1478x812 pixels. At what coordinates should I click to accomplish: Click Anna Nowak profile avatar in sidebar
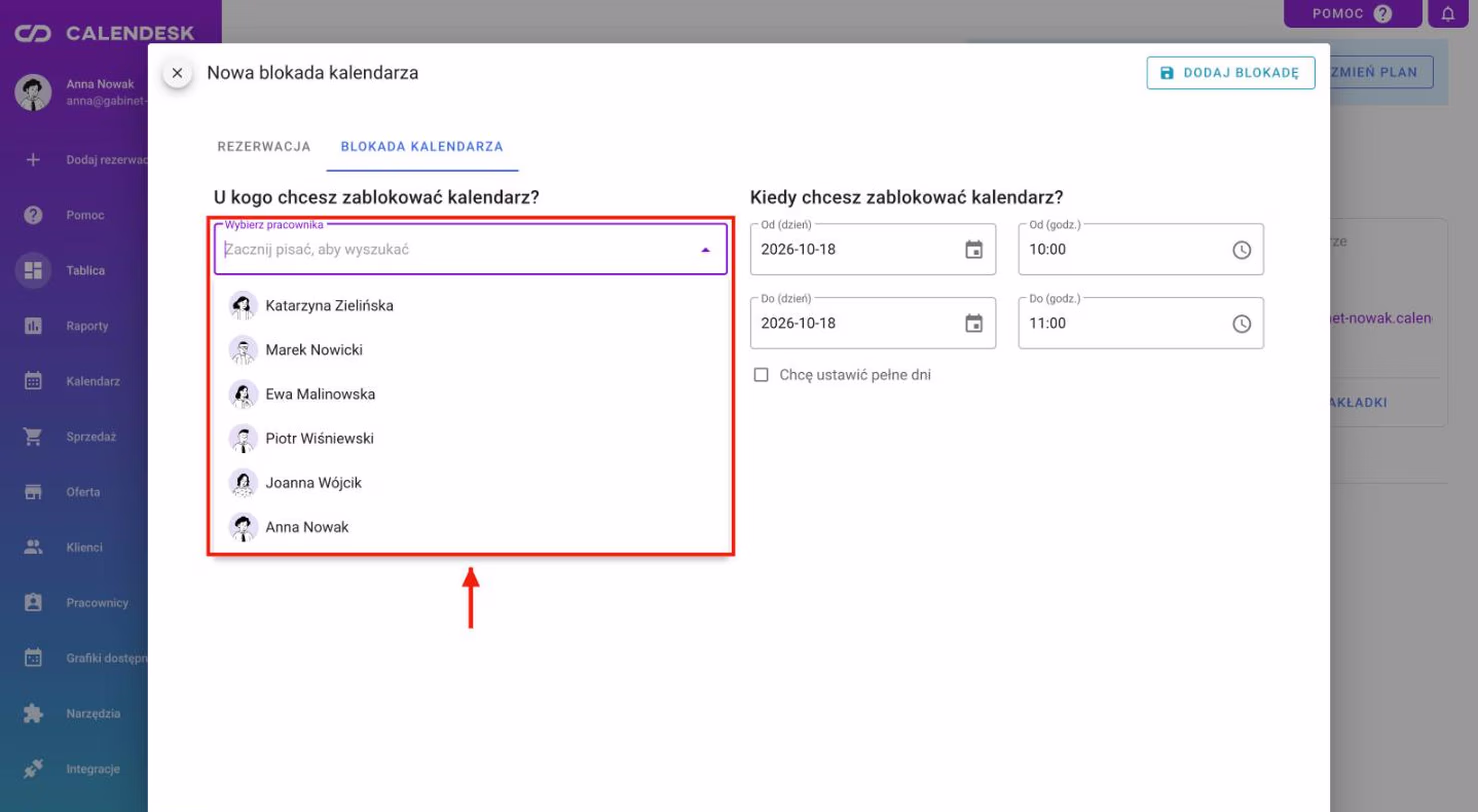pos(33,92)
